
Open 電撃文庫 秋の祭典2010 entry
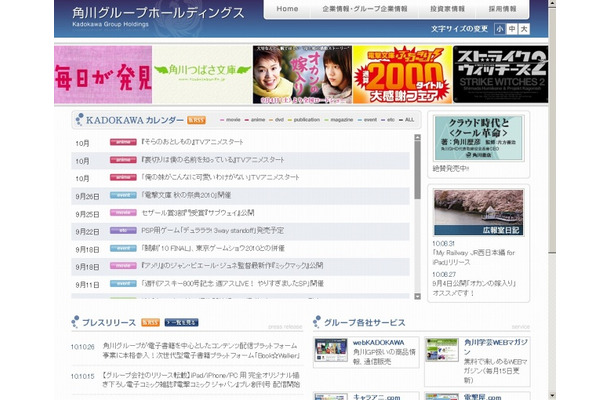click(x=186, y=195)
